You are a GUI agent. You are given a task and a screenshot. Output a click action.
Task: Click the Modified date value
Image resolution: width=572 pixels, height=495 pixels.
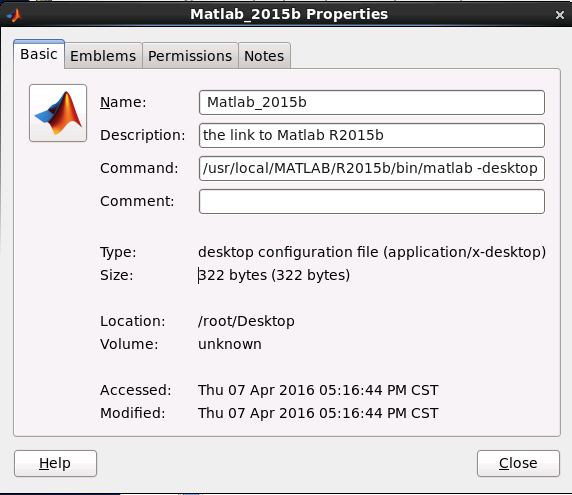point(318,413)
